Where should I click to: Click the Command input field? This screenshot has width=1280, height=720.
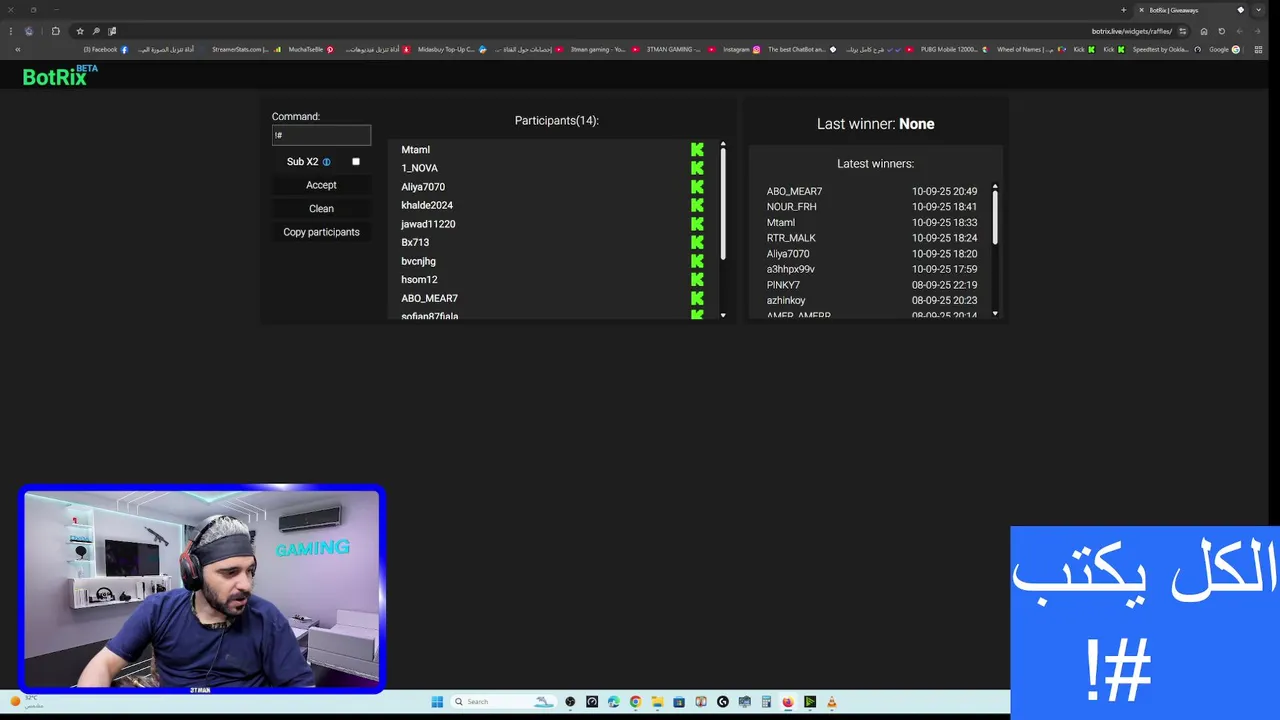tap(321, 135)
